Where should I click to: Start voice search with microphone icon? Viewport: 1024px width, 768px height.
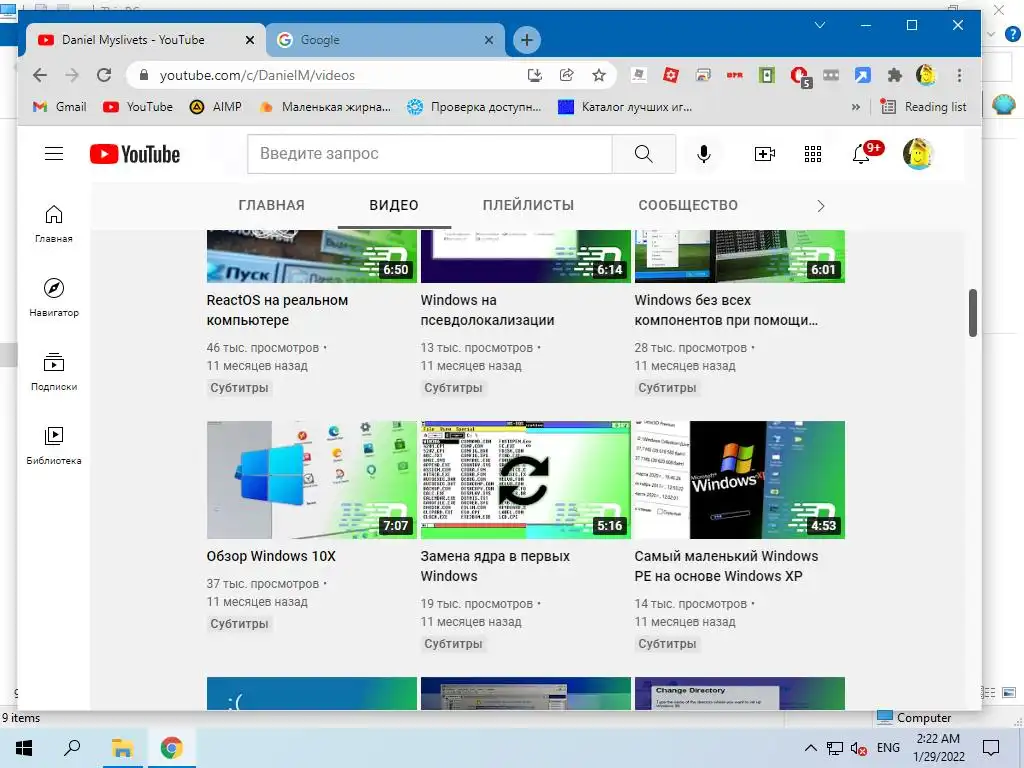click(703, 154)
